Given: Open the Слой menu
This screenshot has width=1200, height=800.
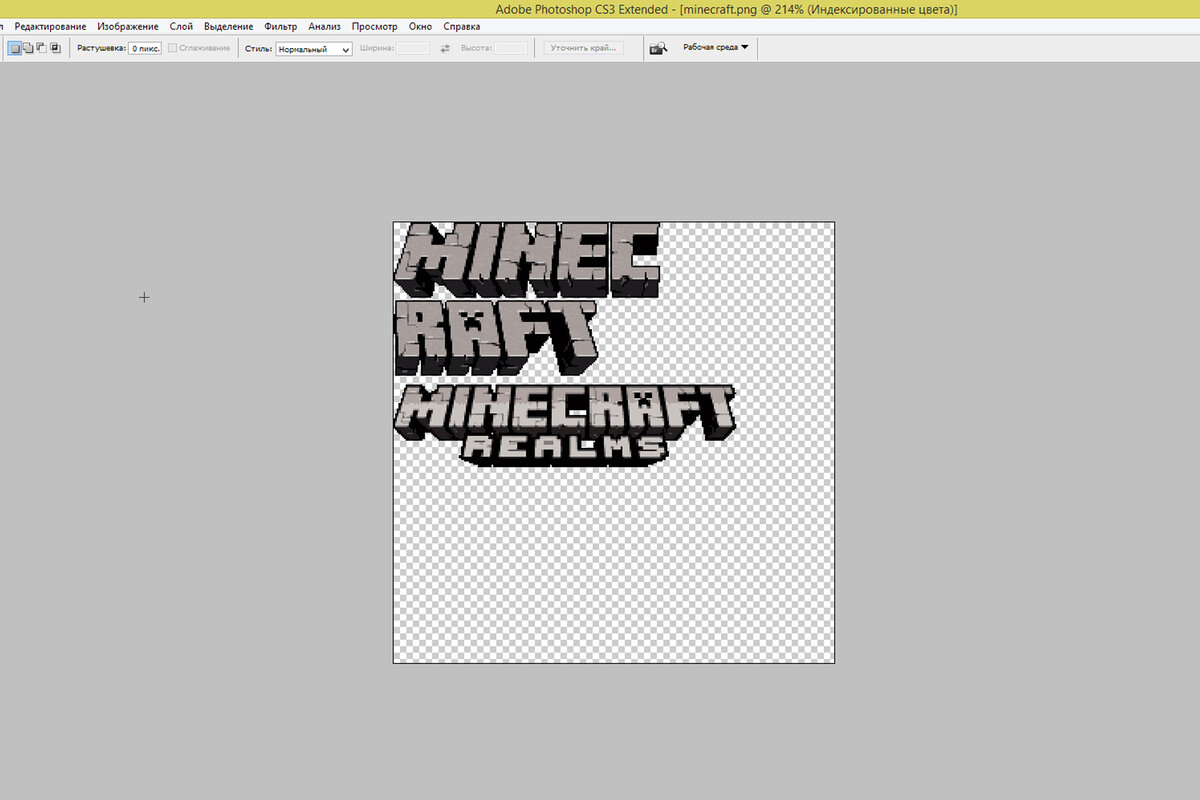Looking at the screenshot, I should click(x=181, y=26).
